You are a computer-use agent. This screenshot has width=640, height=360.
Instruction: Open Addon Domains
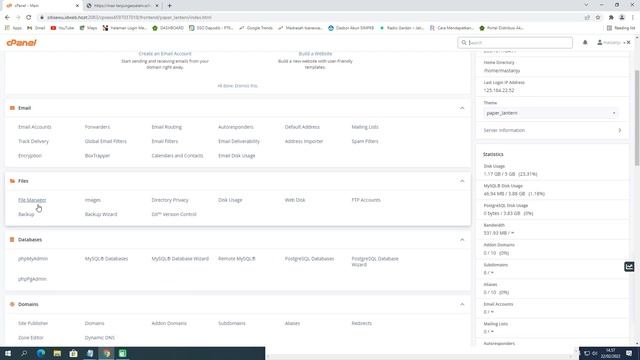point(169,323)
